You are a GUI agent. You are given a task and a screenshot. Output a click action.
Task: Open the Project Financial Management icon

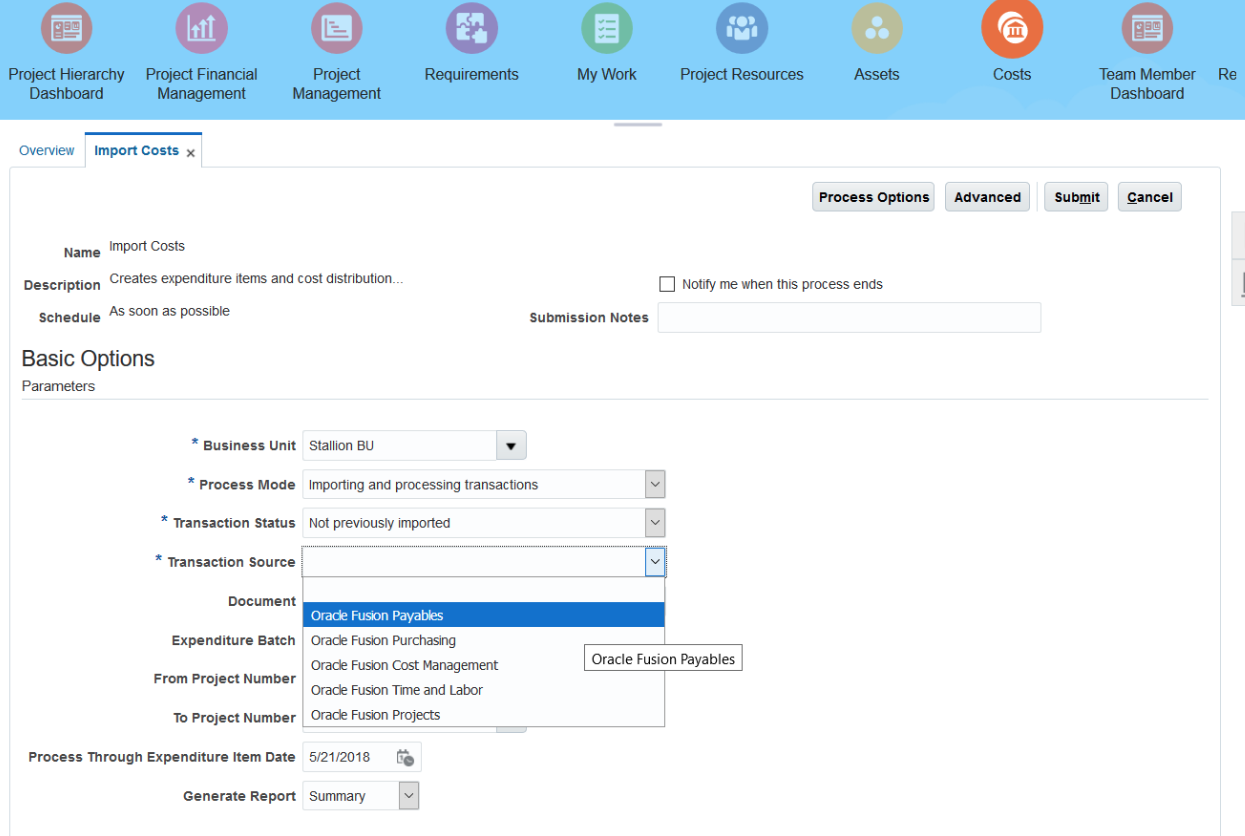[201, 28]
